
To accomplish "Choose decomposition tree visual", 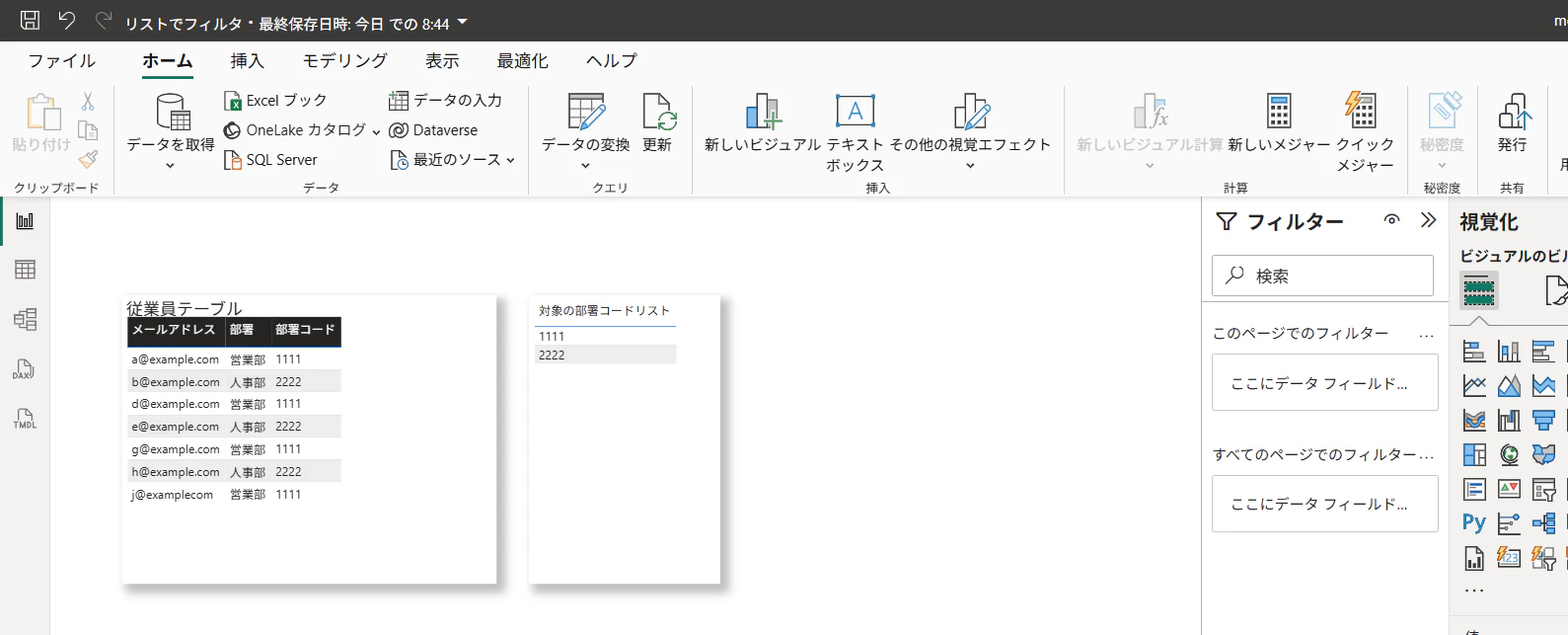I will pyautogui.click(x=1543, y=523).
